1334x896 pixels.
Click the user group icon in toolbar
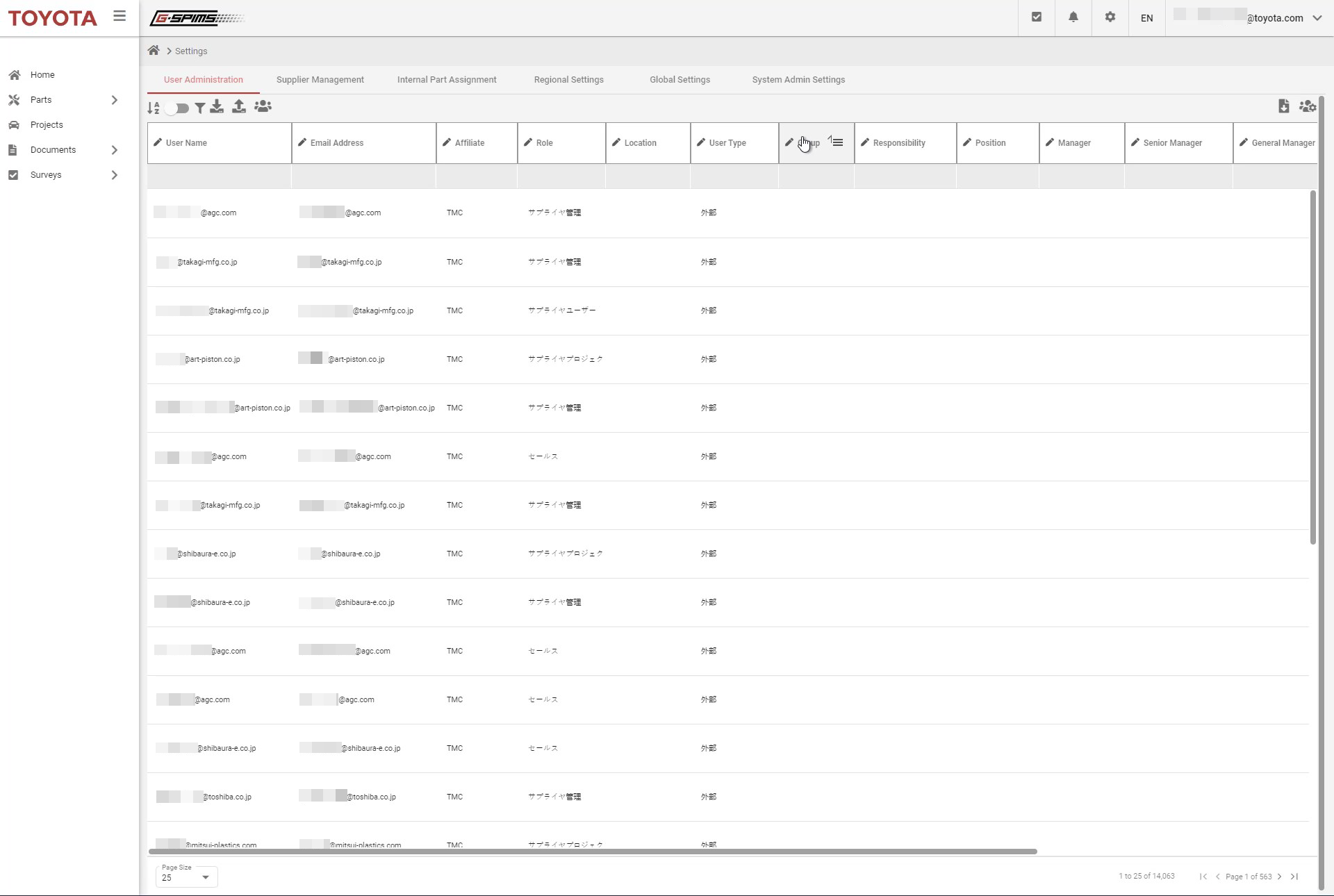coord(263,106)
